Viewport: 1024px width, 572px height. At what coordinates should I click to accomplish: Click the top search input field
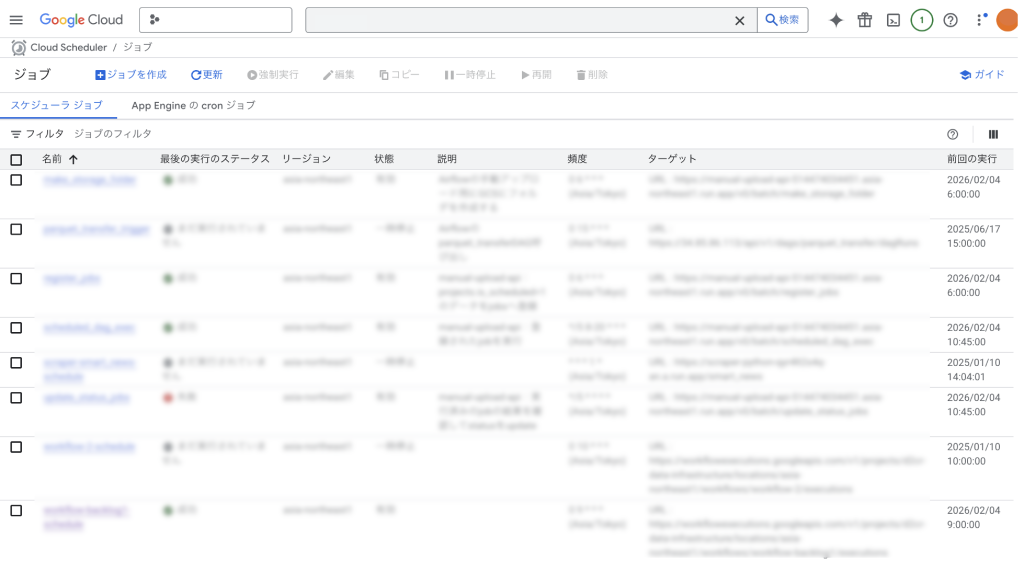tap(518, 20)
